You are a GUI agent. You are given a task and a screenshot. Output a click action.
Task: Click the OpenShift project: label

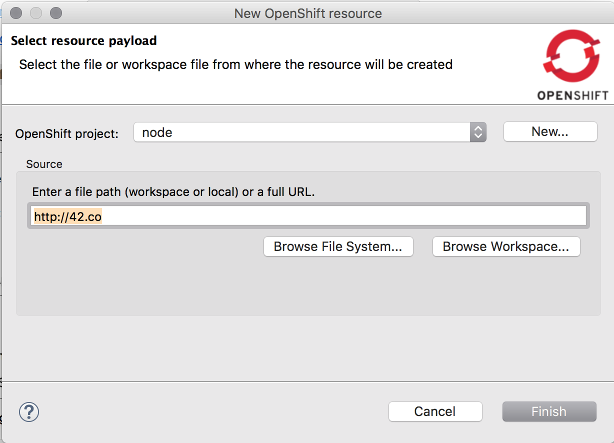pyautogui.click(x=67, y=133)
